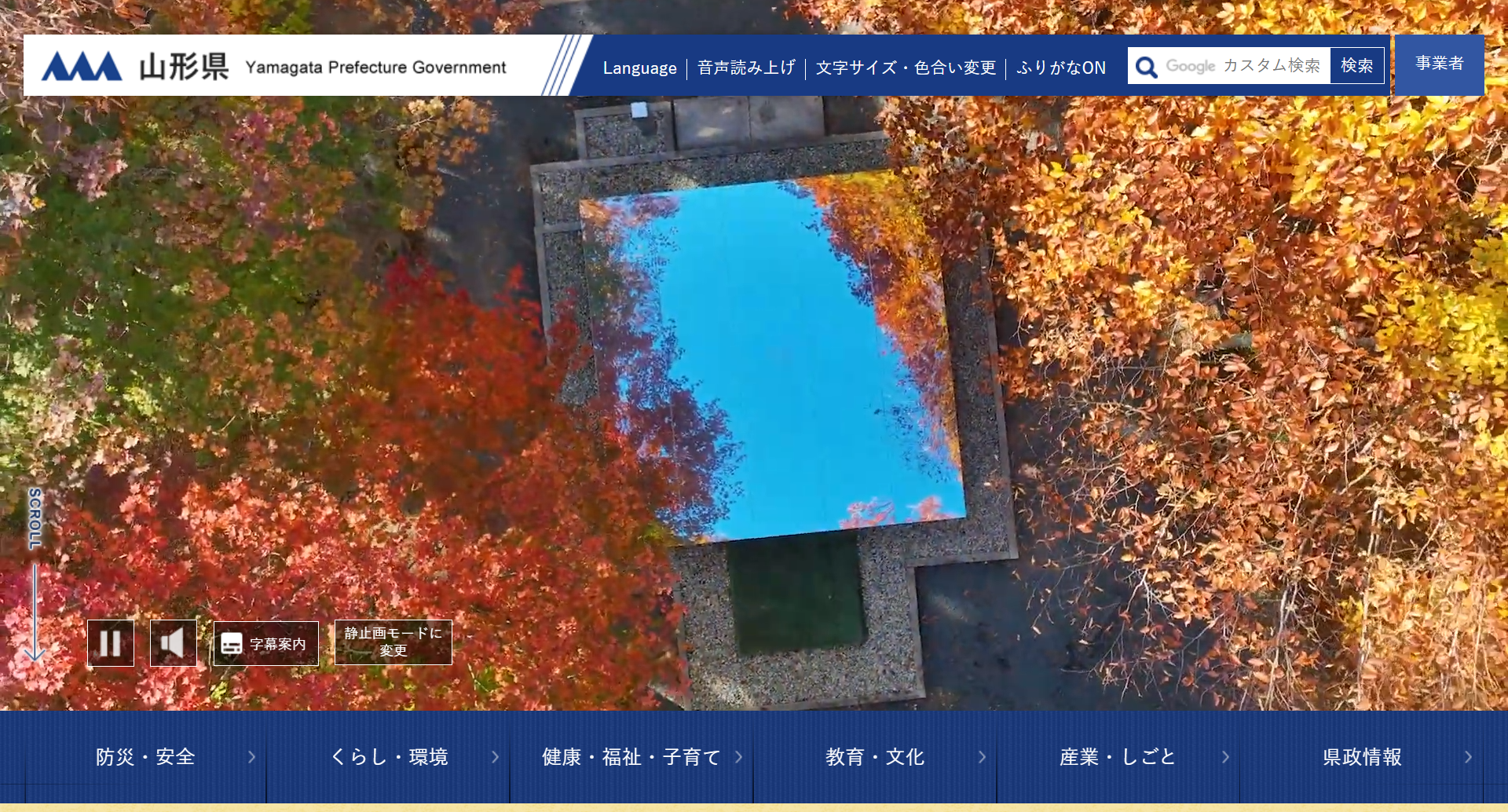The image size is (1508, 812).
Task: Pause the background video
Action: pyautogui.click(x=110, y=643)
